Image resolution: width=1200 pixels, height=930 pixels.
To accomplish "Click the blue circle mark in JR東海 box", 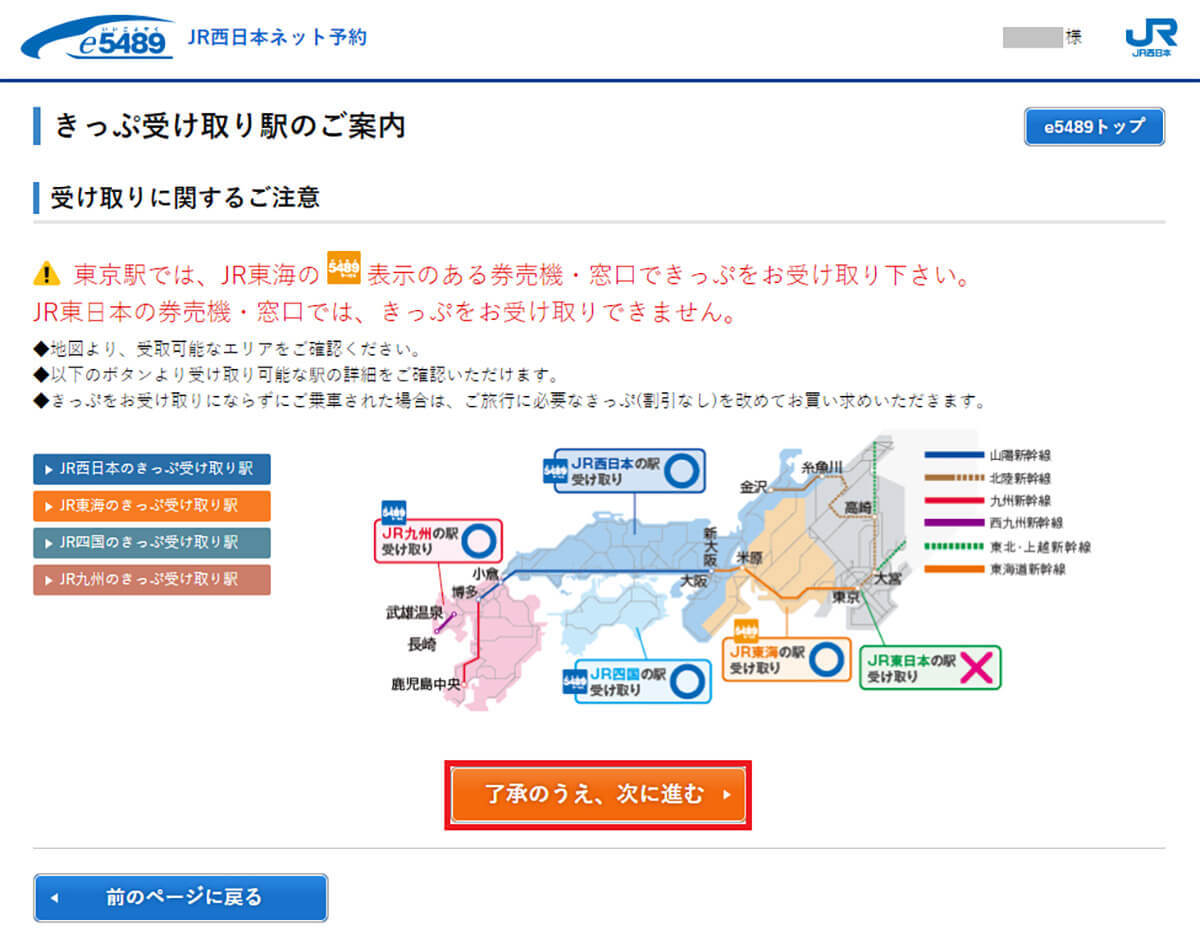I will pyautogui.click(x=825, y=660).
